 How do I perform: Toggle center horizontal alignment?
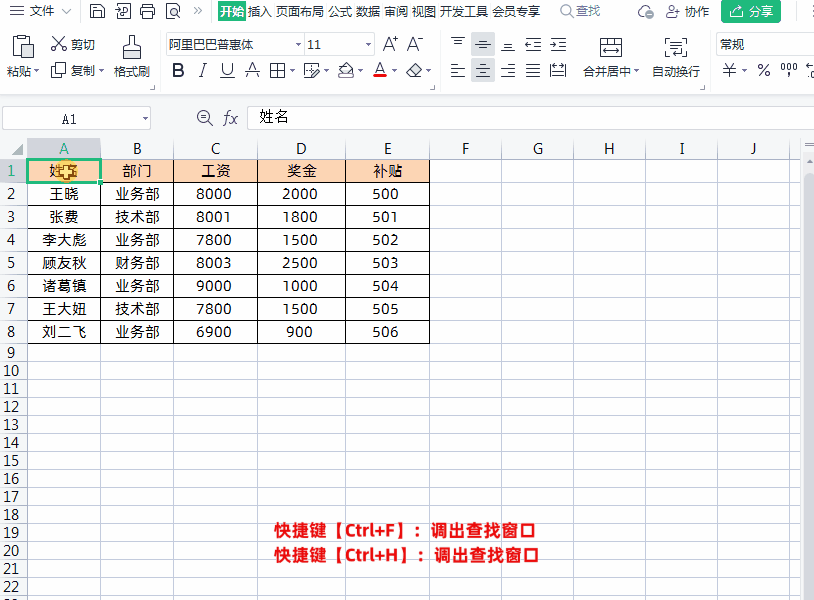coord(483,70)
